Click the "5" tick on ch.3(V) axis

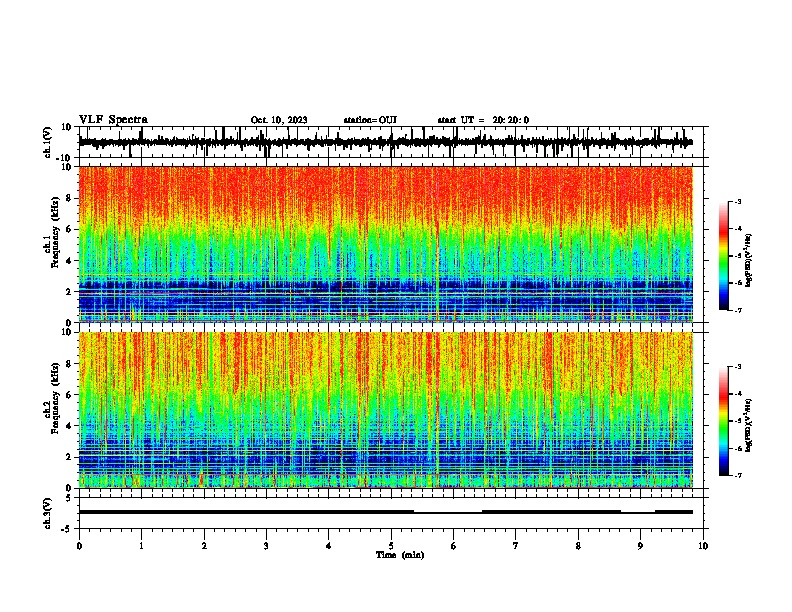click(x=69, y=498)
